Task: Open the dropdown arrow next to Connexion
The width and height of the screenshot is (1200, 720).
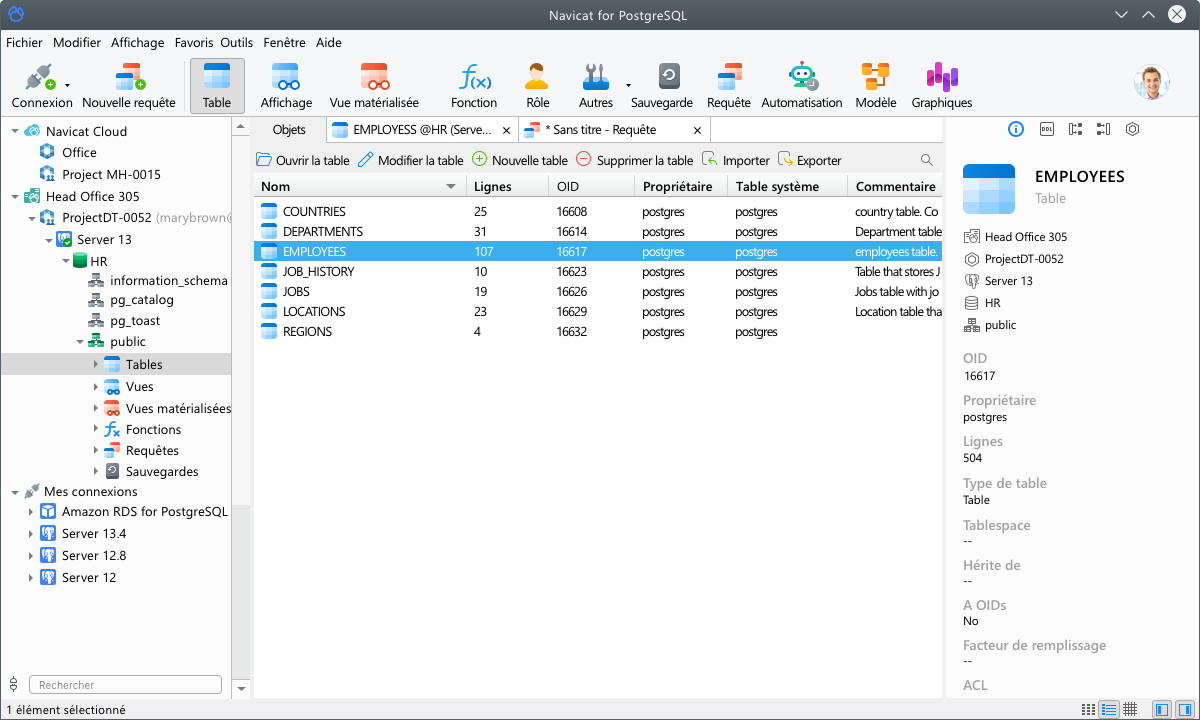Action: [x=67, y=85]
